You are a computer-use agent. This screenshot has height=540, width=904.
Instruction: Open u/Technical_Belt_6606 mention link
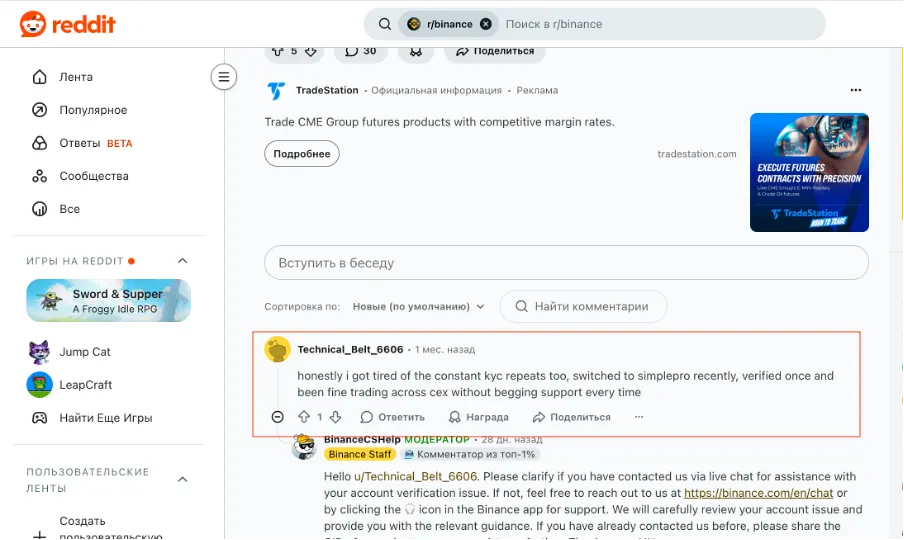click(x=415, y=477)
